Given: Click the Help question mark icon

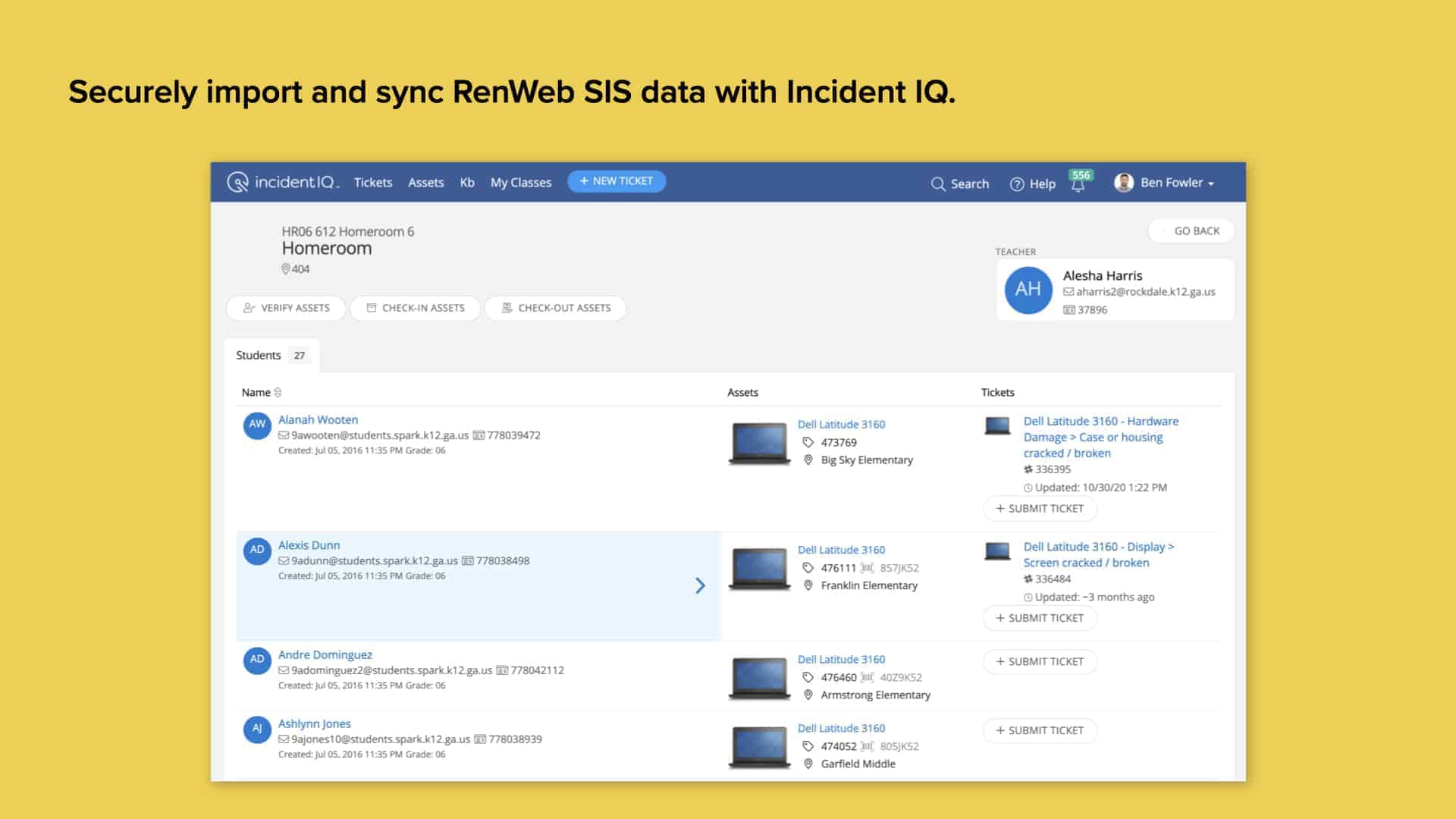Looking at the screenshot, I should [x=1015, y=184].
